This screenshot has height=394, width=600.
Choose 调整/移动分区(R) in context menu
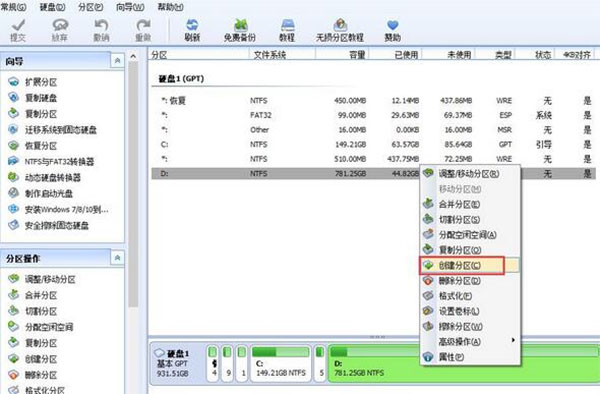(470, 174)
